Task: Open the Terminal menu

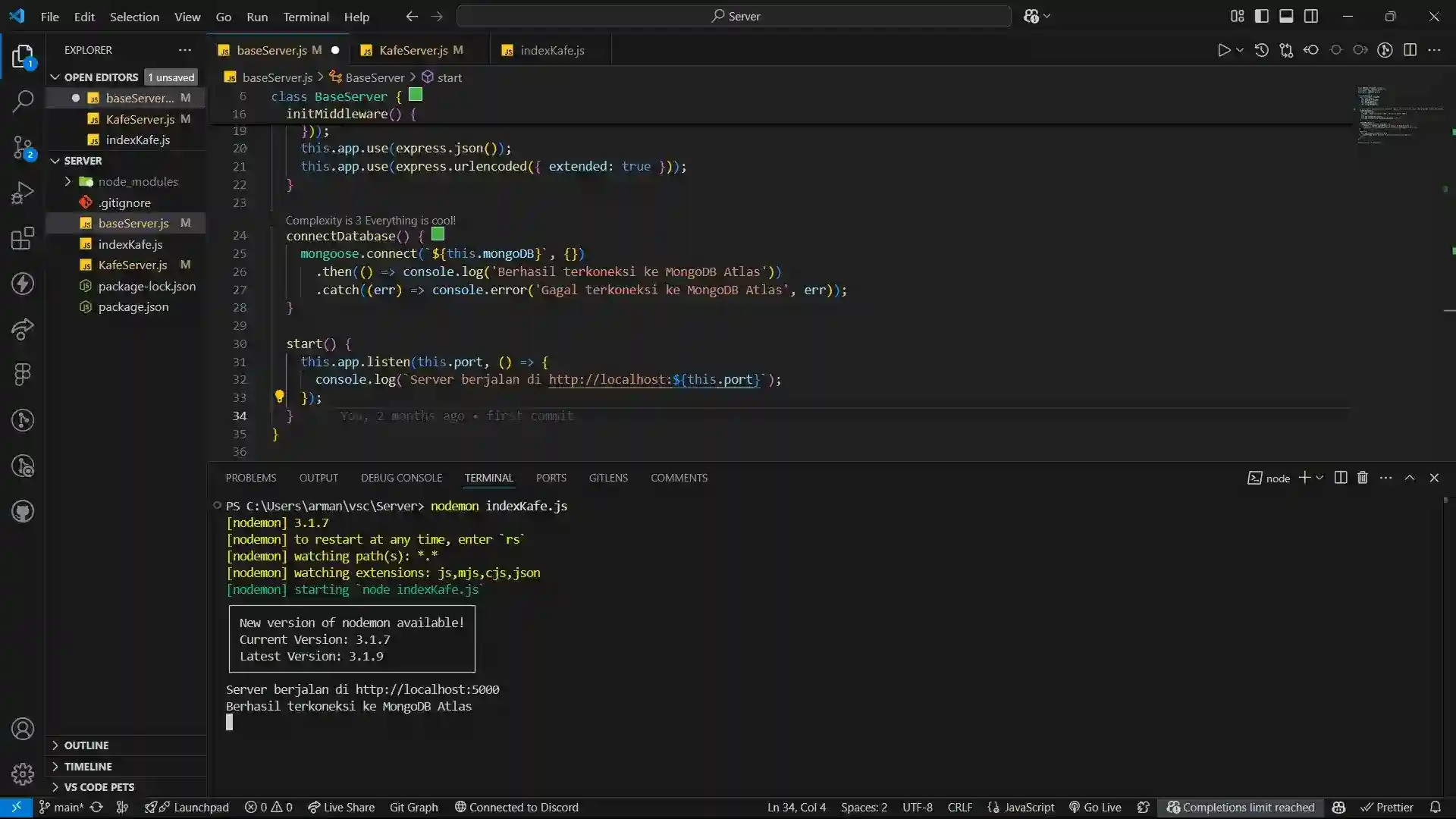Action: 306,17
